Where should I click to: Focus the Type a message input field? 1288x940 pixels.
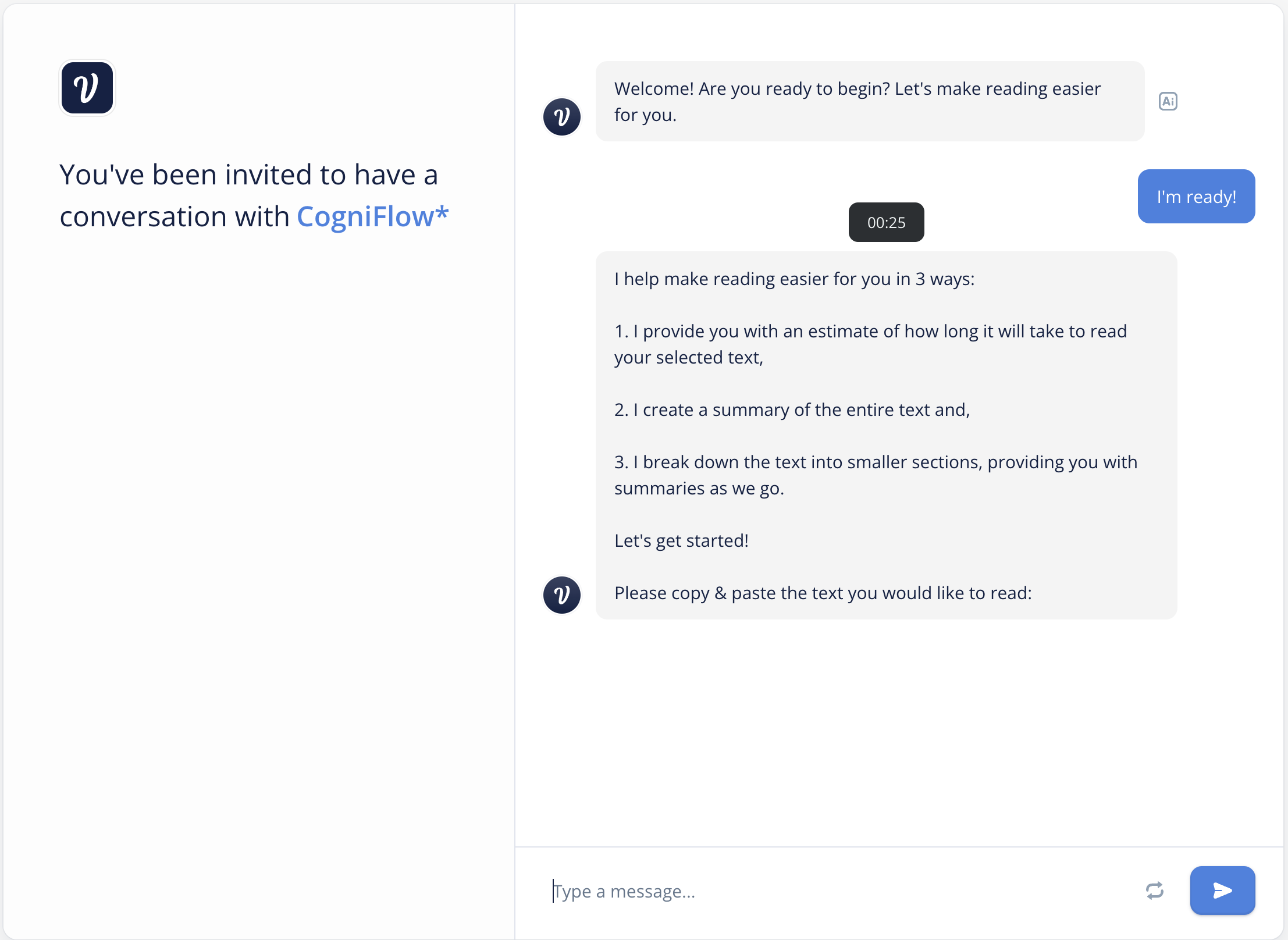(x=838, y=891)
